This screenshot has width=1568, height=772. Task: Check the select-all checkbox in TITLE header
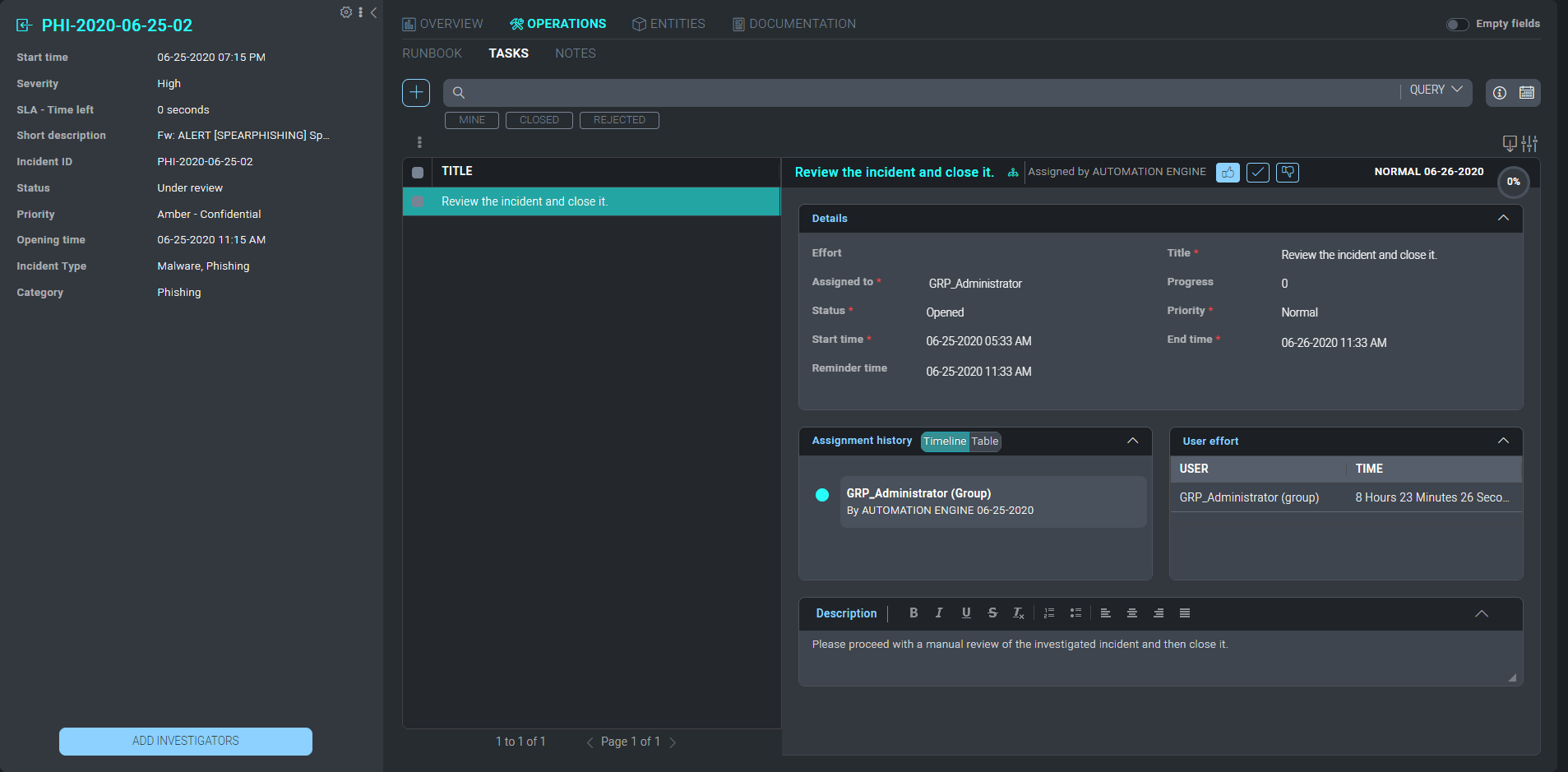click(x=418, y=173)
